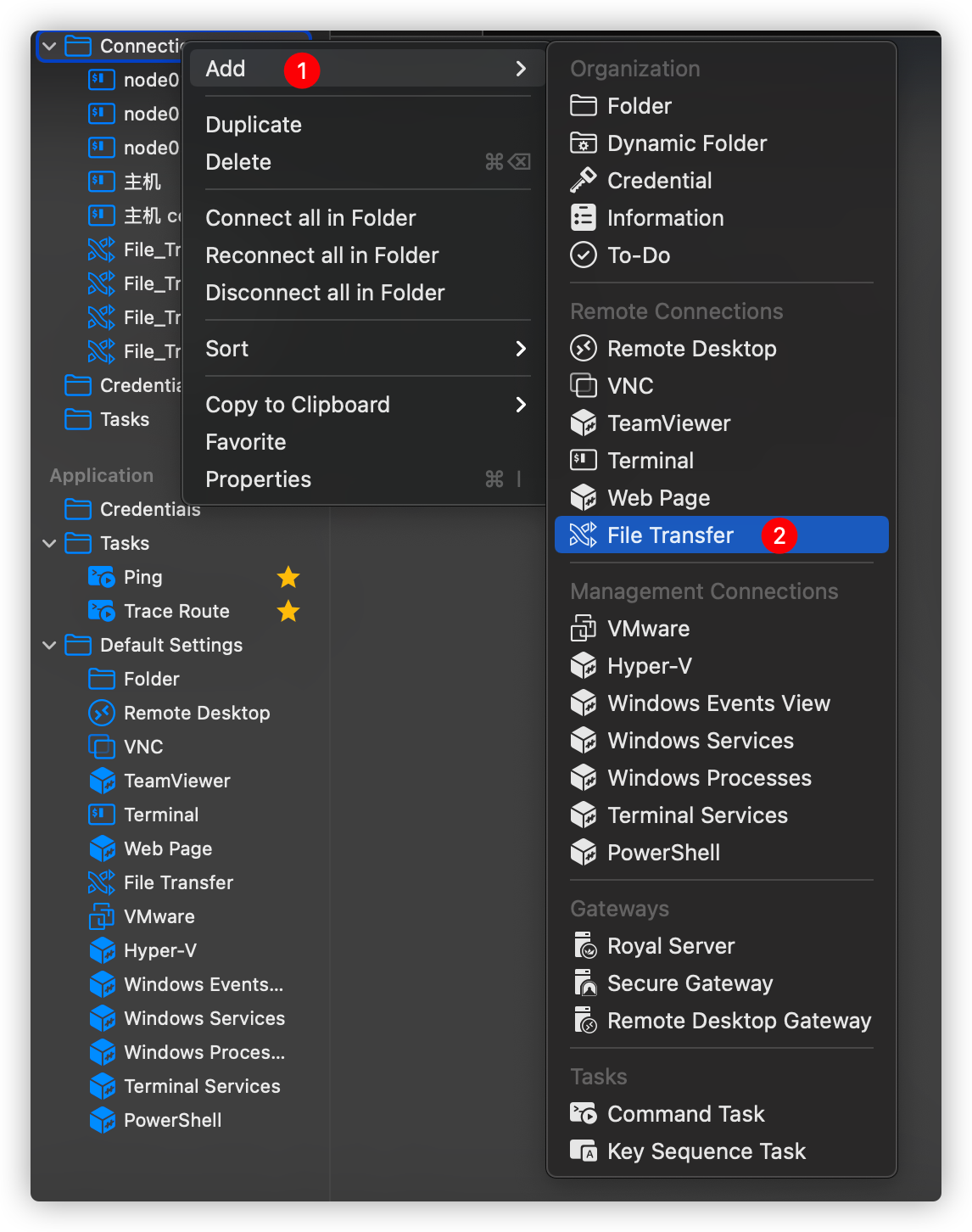972x1232 pixels.
Task: Click the VMware icon in submenu
Action: pos(584,629)
